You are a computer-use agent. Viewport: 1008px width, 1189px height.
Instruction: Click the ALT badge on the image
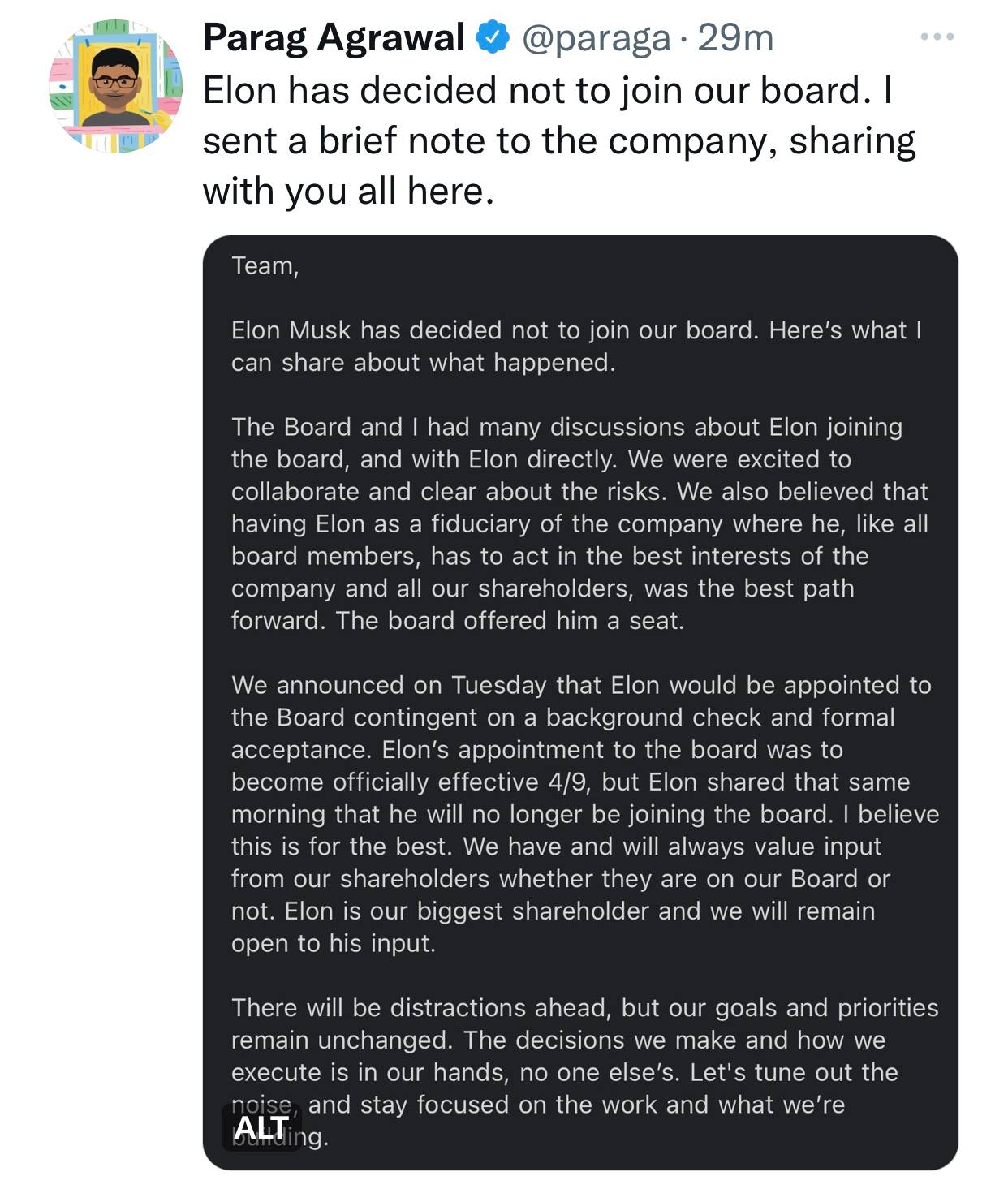tap(261, 1127)
